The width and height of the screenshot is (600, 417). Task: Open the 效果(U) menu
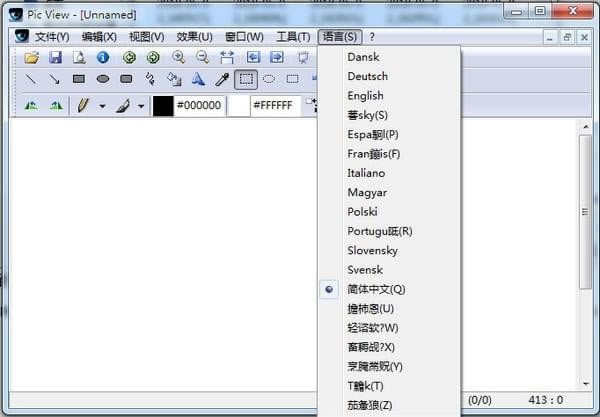coord(194,37)
